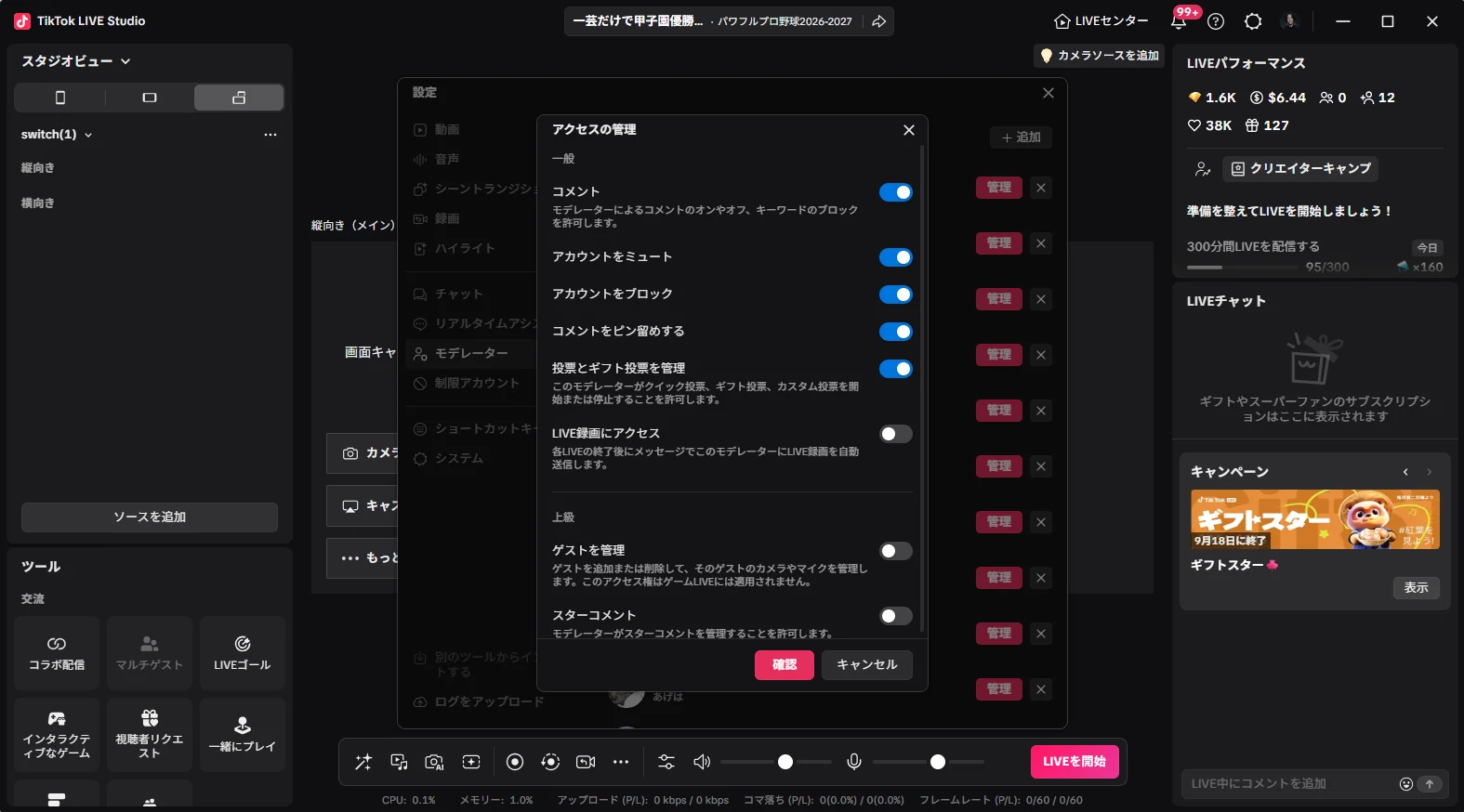Click the record button in bottom toolbar
1464x812 pixels.
(x=515, y=762)
